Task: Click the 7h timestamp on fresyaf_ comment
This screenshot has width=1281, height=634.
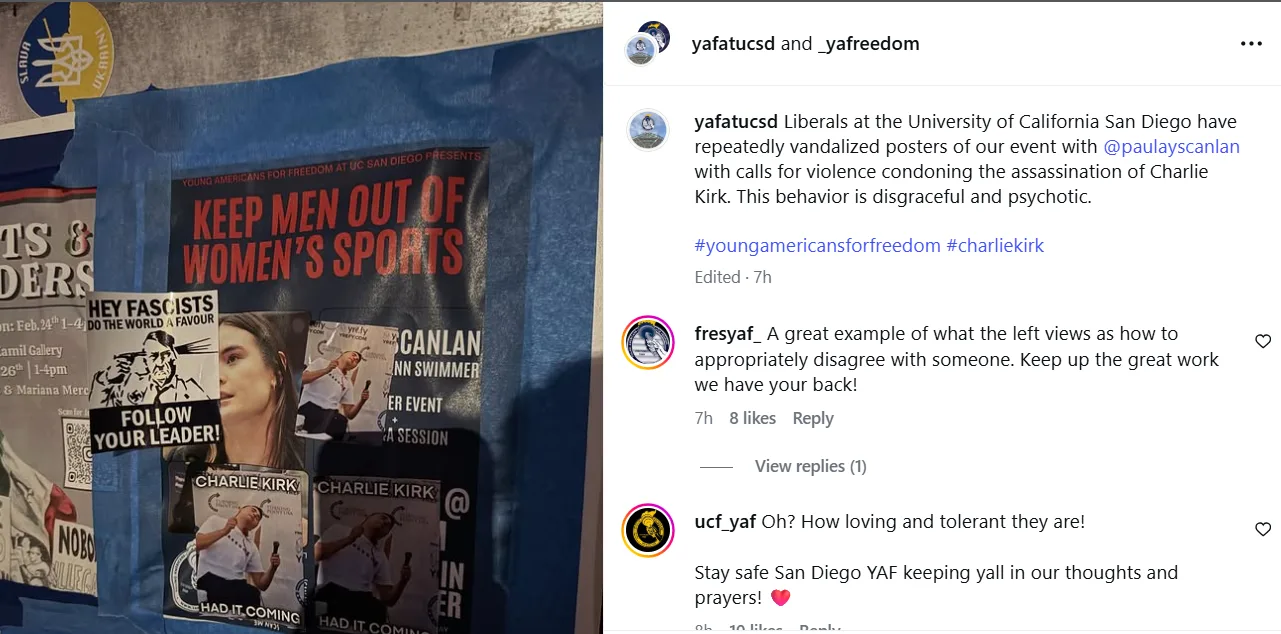Action: pyautogui.click(x=704, y=418)
